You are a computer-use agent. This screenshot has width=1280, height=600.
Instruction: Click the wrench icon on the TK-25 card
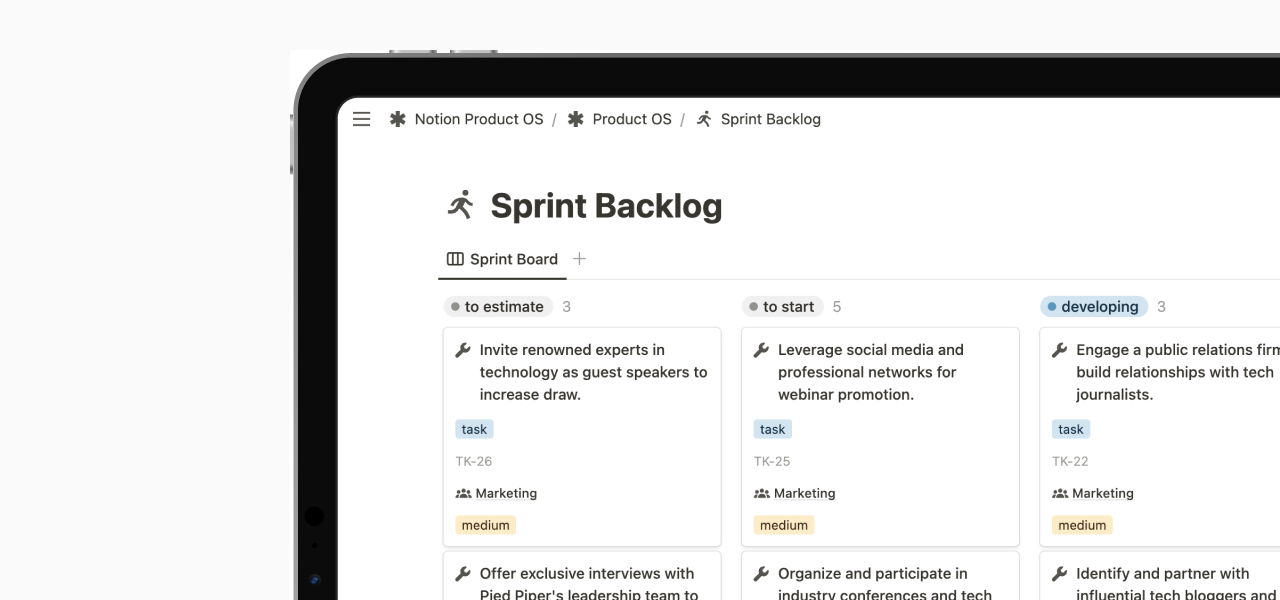pyautogui.click(x=760, y=350)
